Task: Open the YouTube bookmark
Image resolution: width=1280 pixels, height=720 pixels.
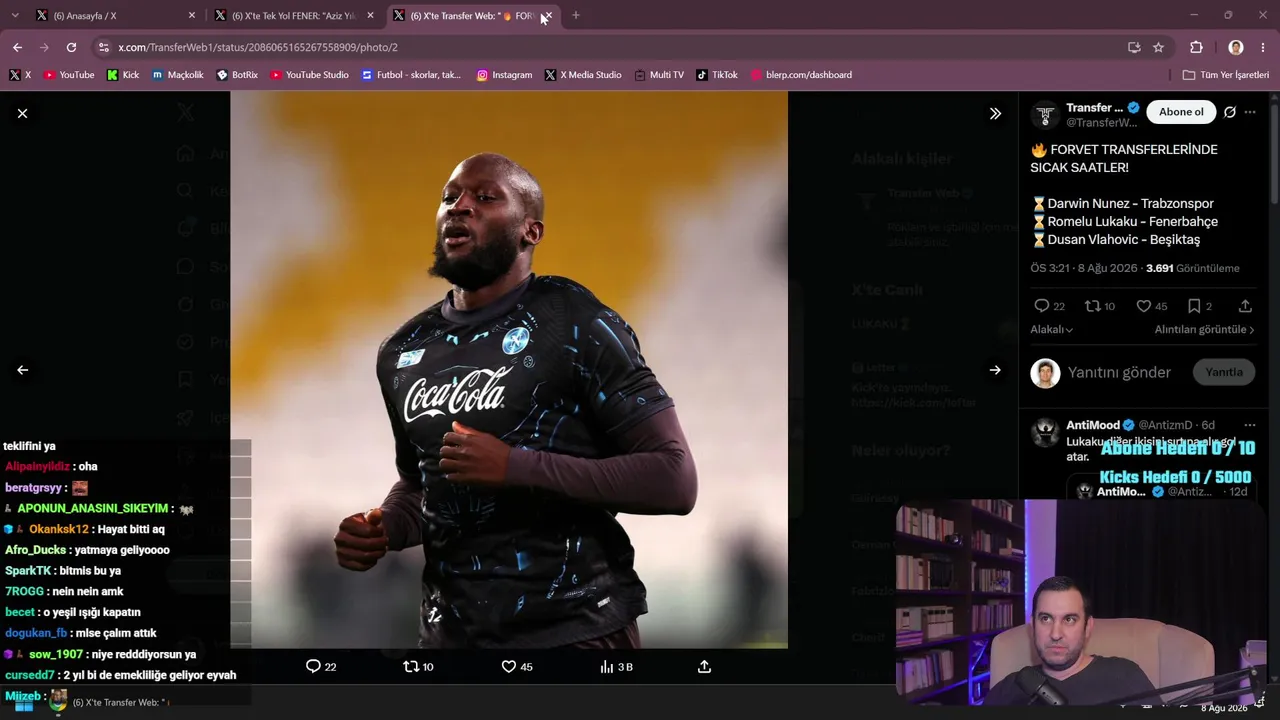Action: point(69,75)
